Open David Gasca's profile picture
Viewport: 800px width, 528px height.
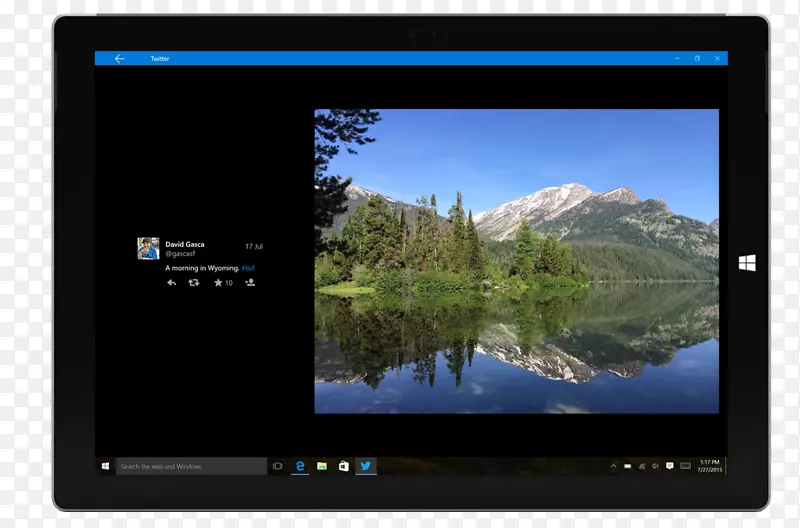pyautogui.click(x=148, y=248)
